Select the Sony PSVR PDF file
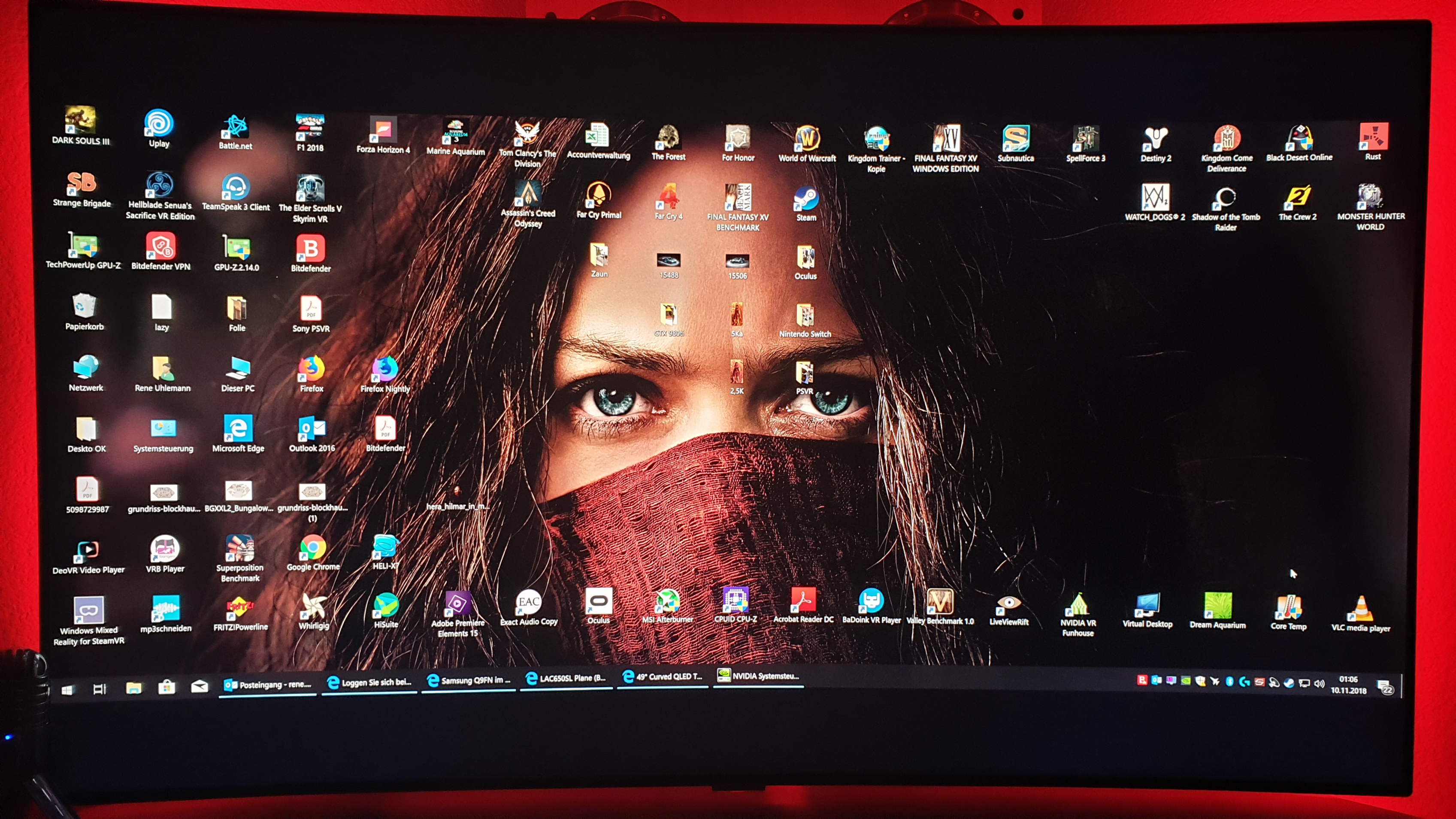The image size is (1456, 819). coord(311,314)
